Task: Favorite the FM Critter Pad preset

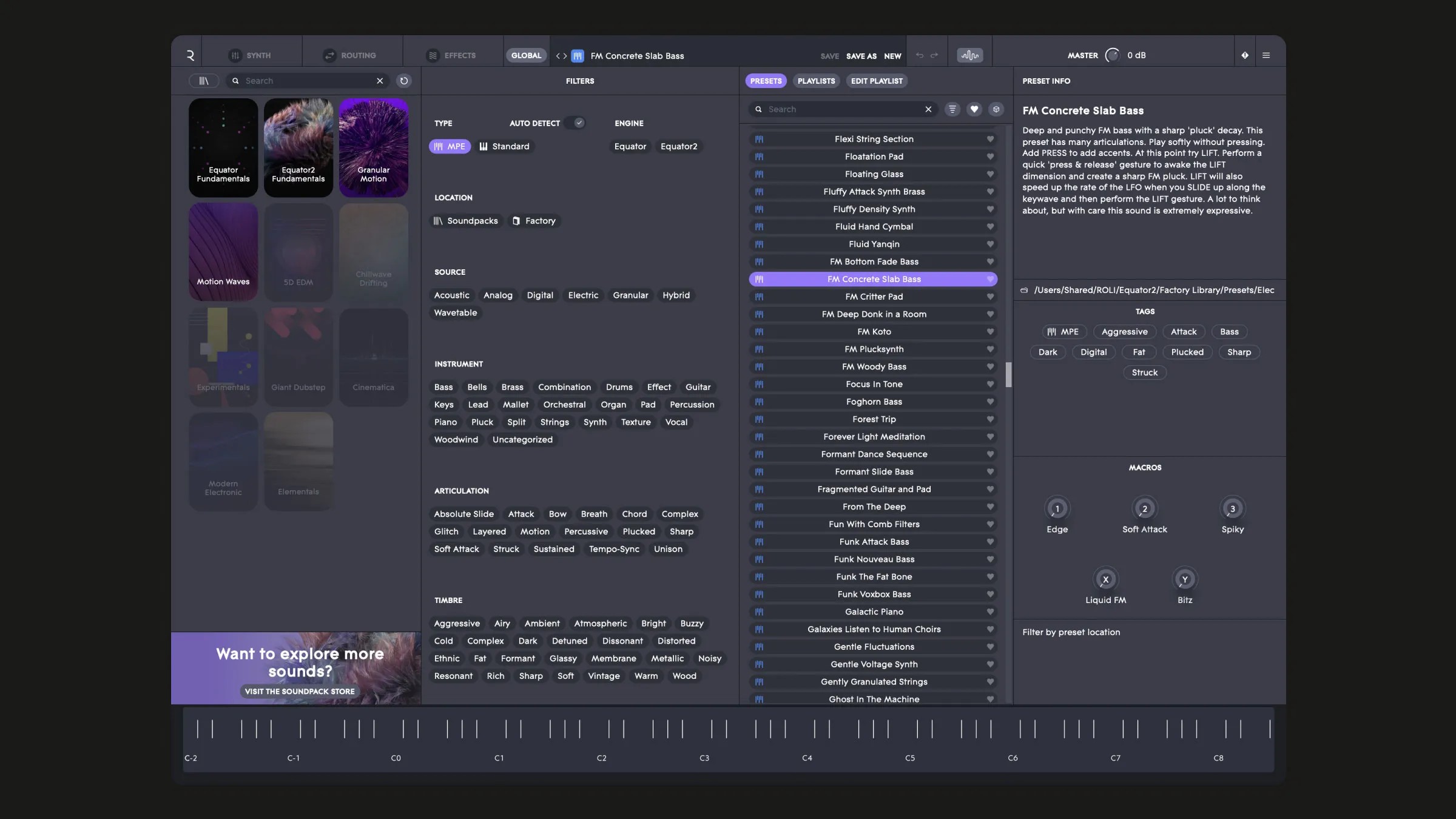Action: coord(990,297)
